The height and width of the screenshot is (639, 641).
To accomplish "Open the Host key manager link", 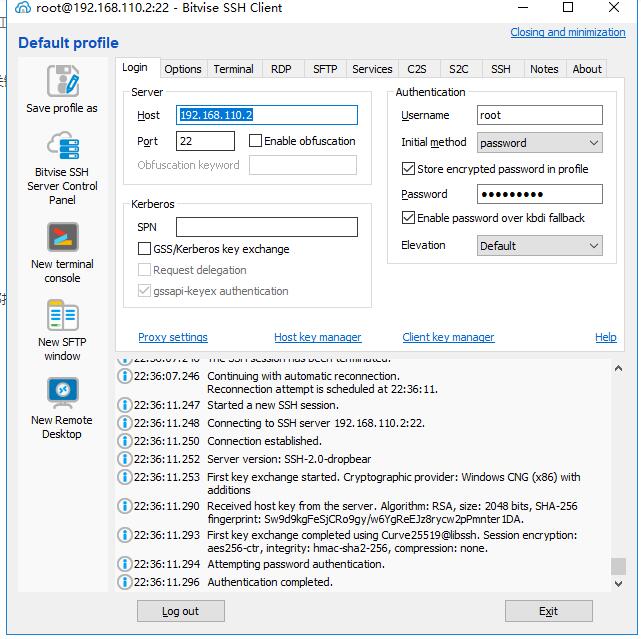I will [317, 338].
